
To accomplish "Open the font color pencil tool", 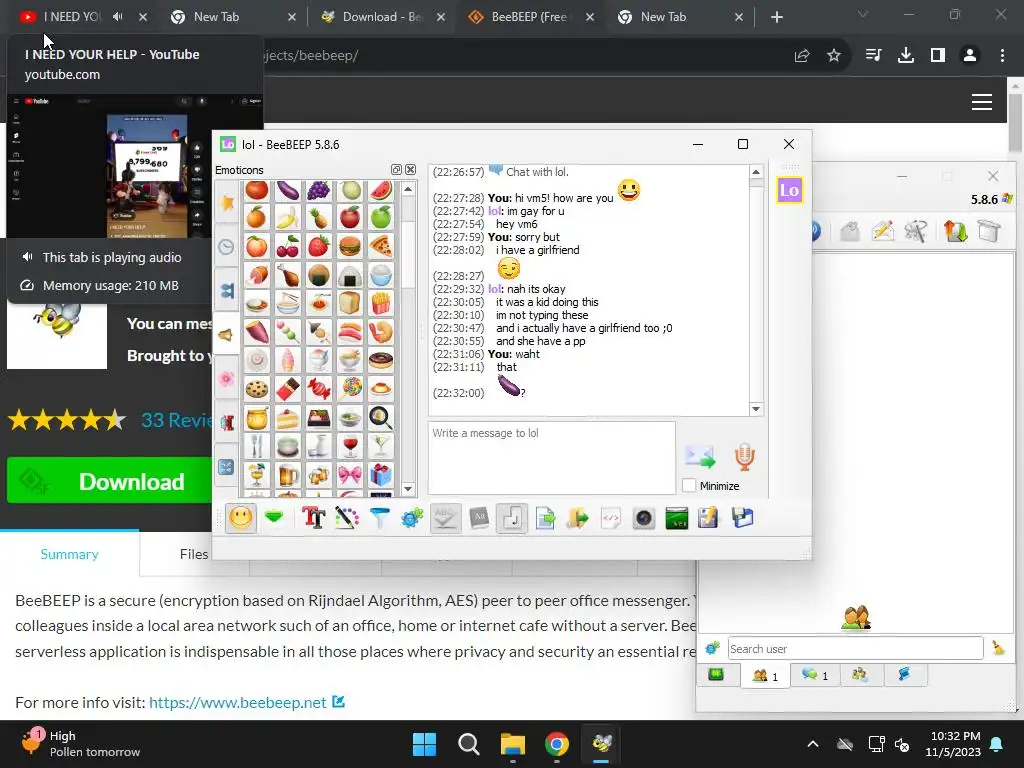I will pos(347,519).
